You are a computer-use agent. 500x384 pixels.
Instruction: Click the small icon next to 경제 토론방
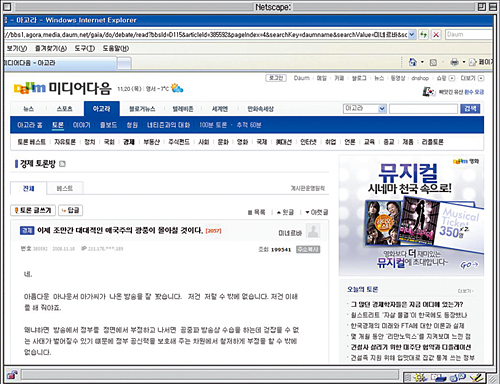point(62,164)
